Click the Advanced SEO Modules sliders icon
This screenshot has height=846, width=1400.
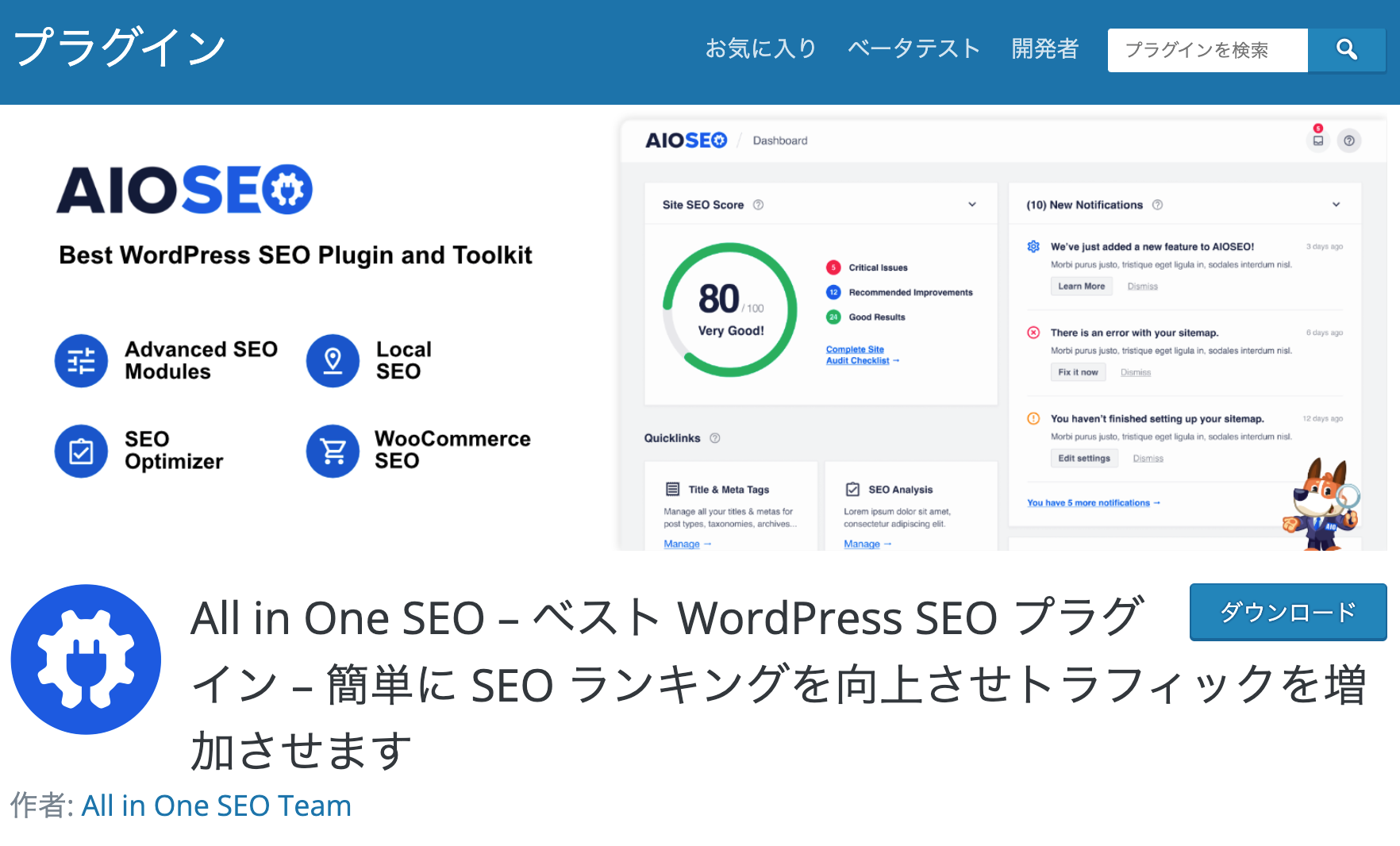click(x=81, y=360)
